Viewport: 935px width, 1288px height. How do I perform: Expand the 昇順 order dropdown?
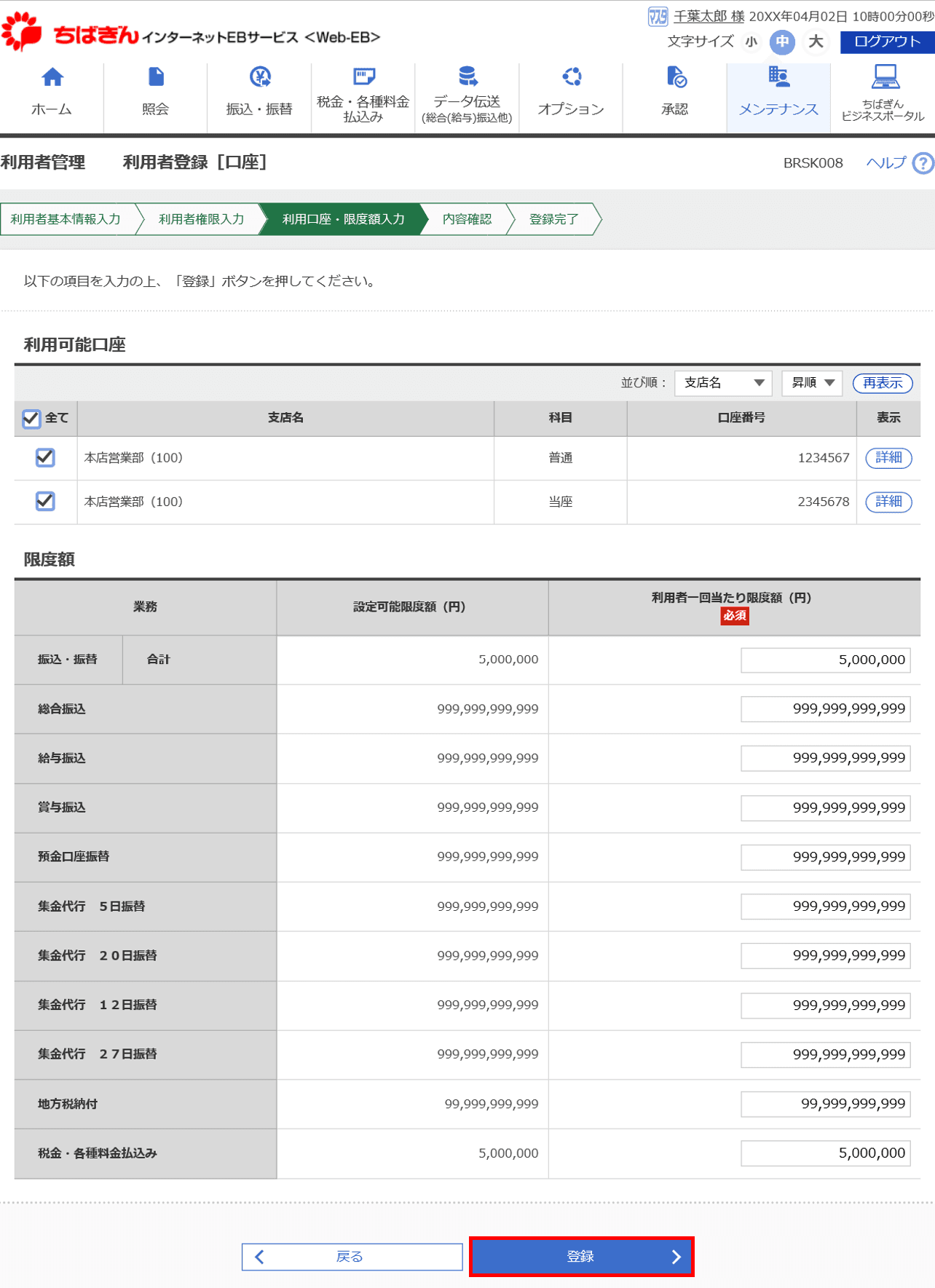pos(811,383)
